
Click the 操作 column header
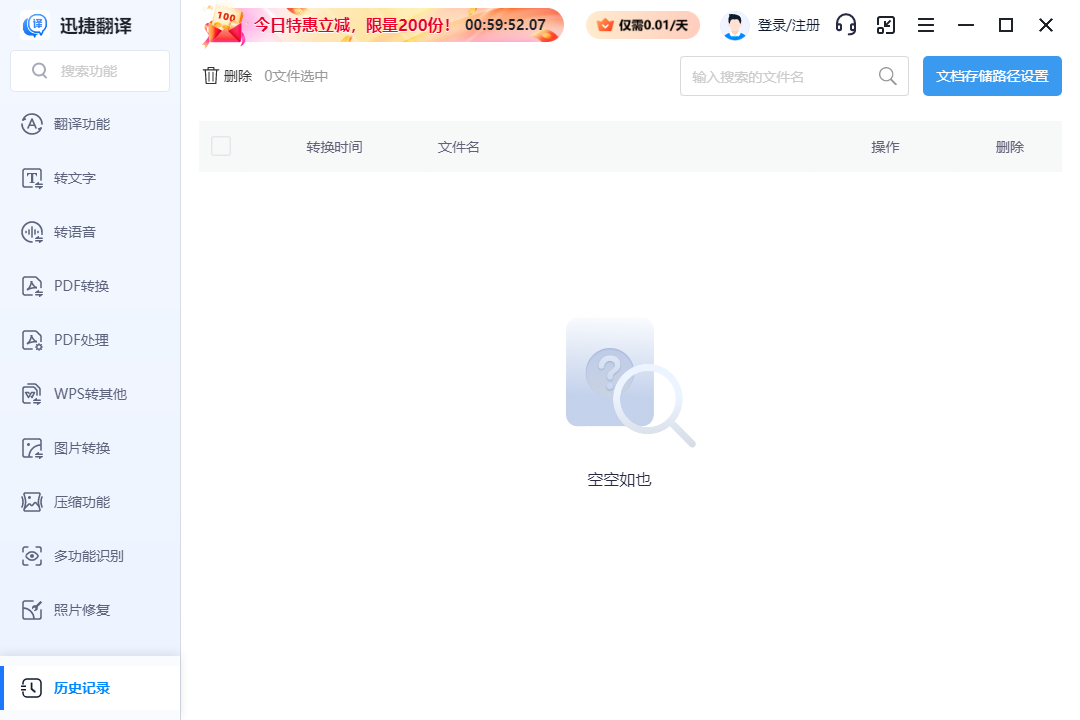point(885,147)
